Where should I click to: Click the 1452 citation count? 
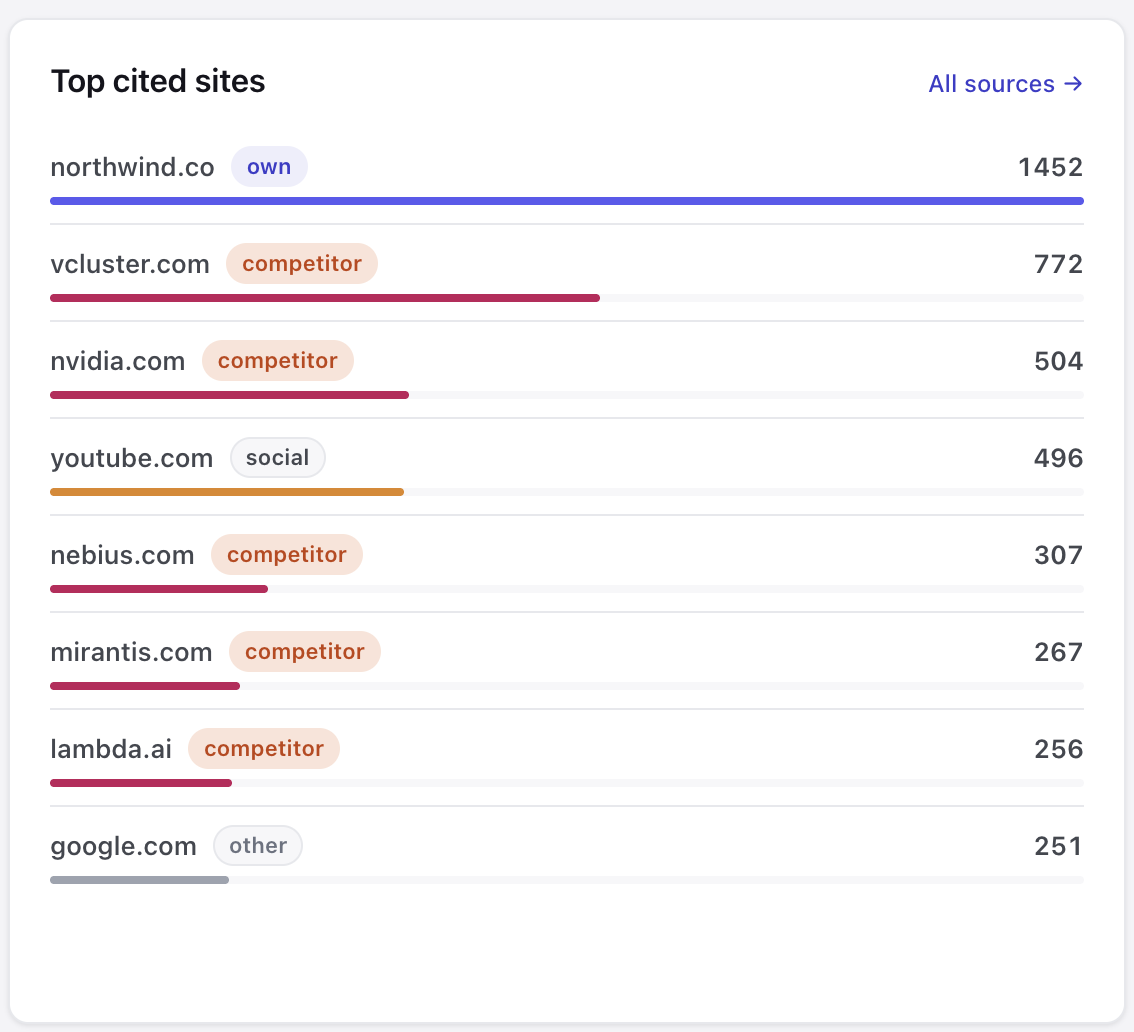click(1050, 168)
